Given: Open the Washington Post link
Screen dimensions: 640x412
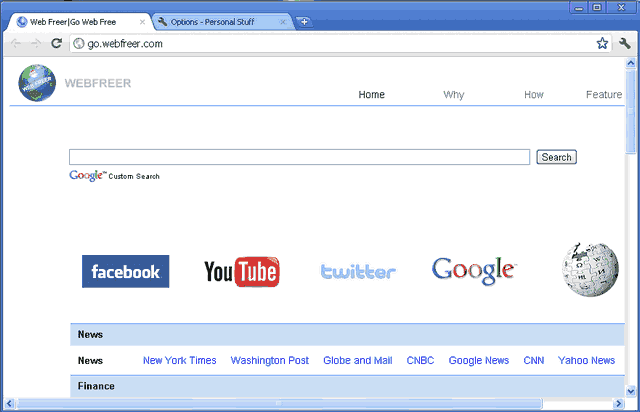Looking at the screenshot, I should tap(270, 361).
